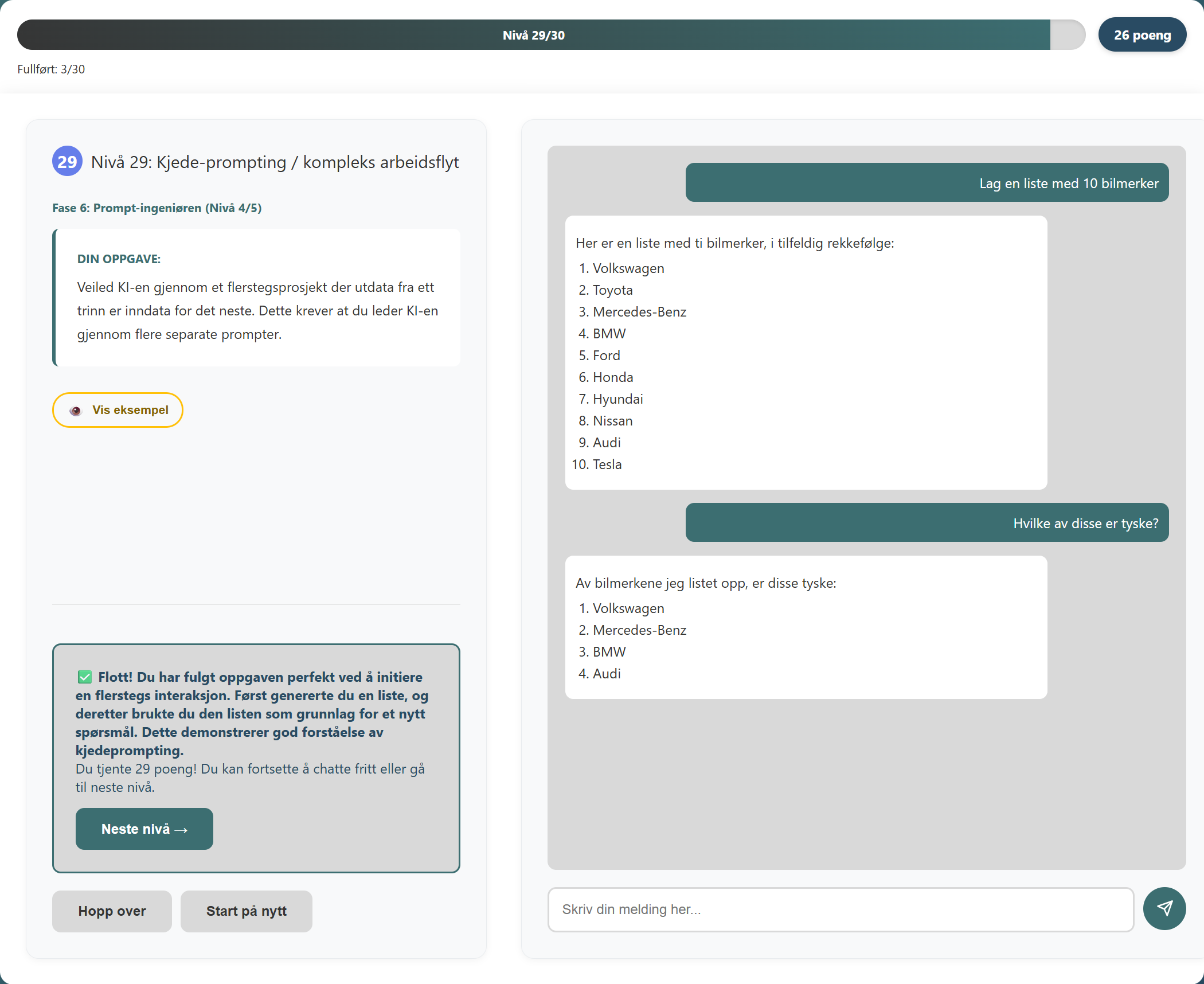Screen dimensions: 1204x984
Task: Restart the level with Start på nytt
Action: pyautogui.click(x=247, y=911)
